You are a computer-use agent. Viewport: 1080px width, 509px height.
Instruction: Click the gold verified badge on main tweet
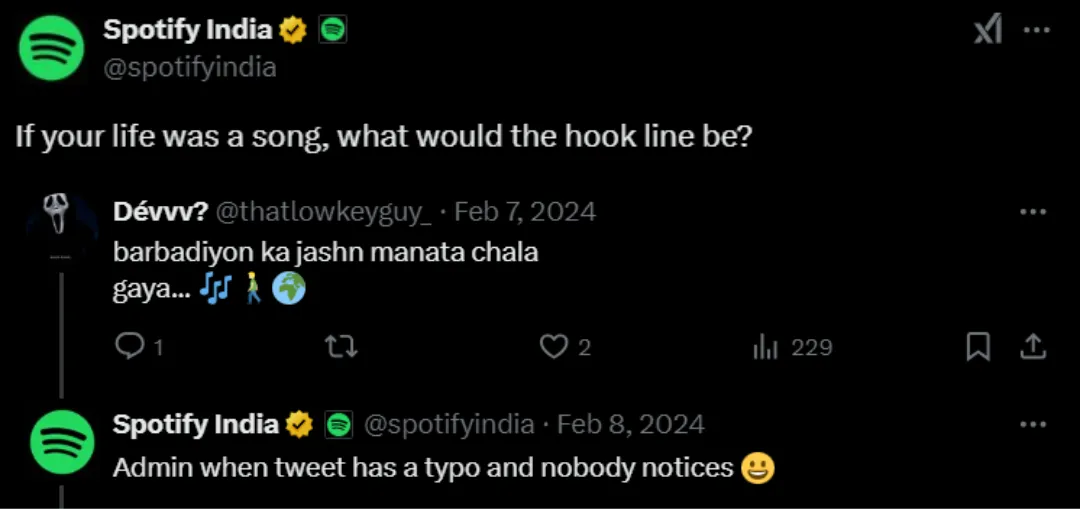(x=293, y=30)
